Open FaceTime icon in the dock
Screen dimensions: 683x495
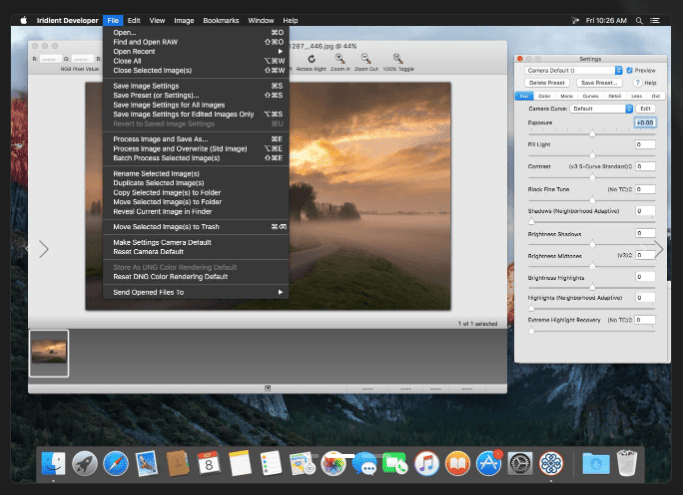click(x=395, y=463)
